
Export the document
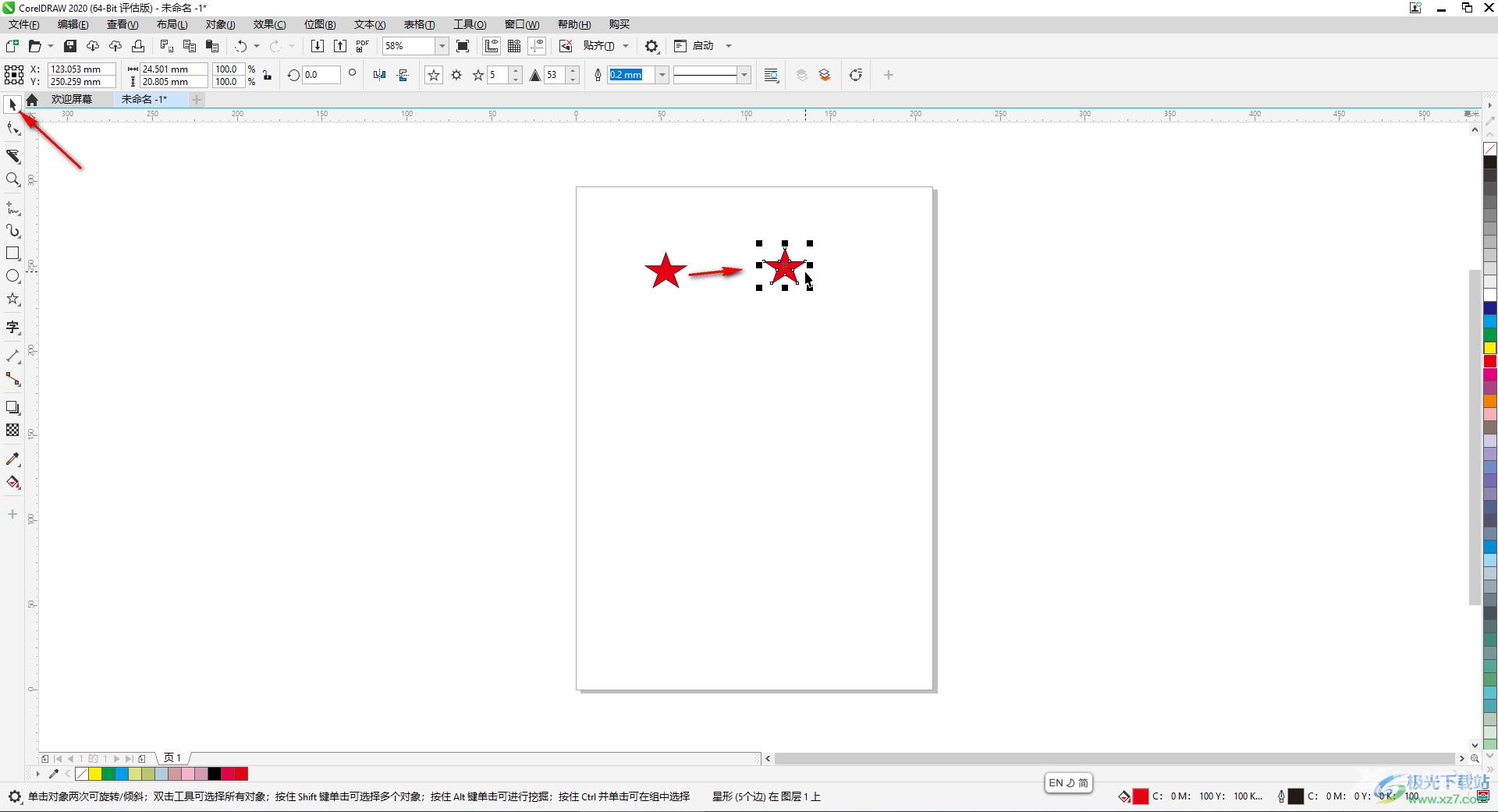point(340,46)
